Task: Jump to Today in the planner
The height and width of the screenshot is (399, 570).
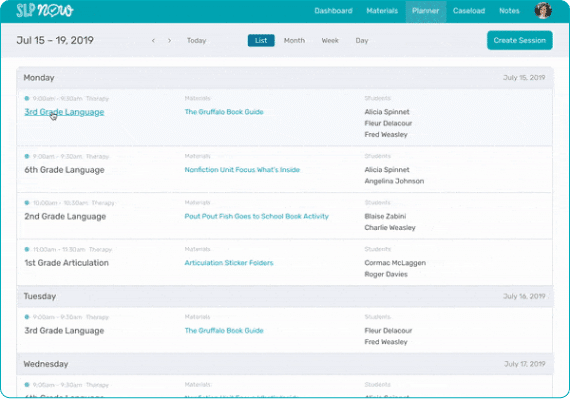Action: pos(196,40)
